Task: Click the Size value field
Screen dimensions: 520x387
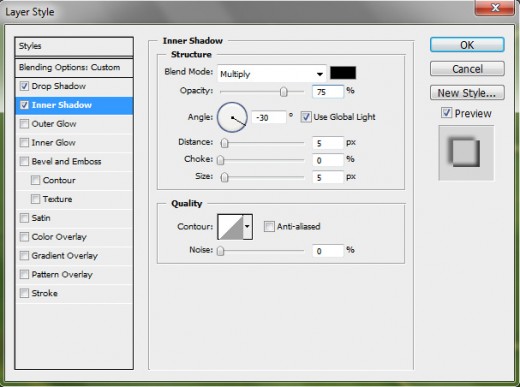Action: pyautogui.click(x=328, y=177)
